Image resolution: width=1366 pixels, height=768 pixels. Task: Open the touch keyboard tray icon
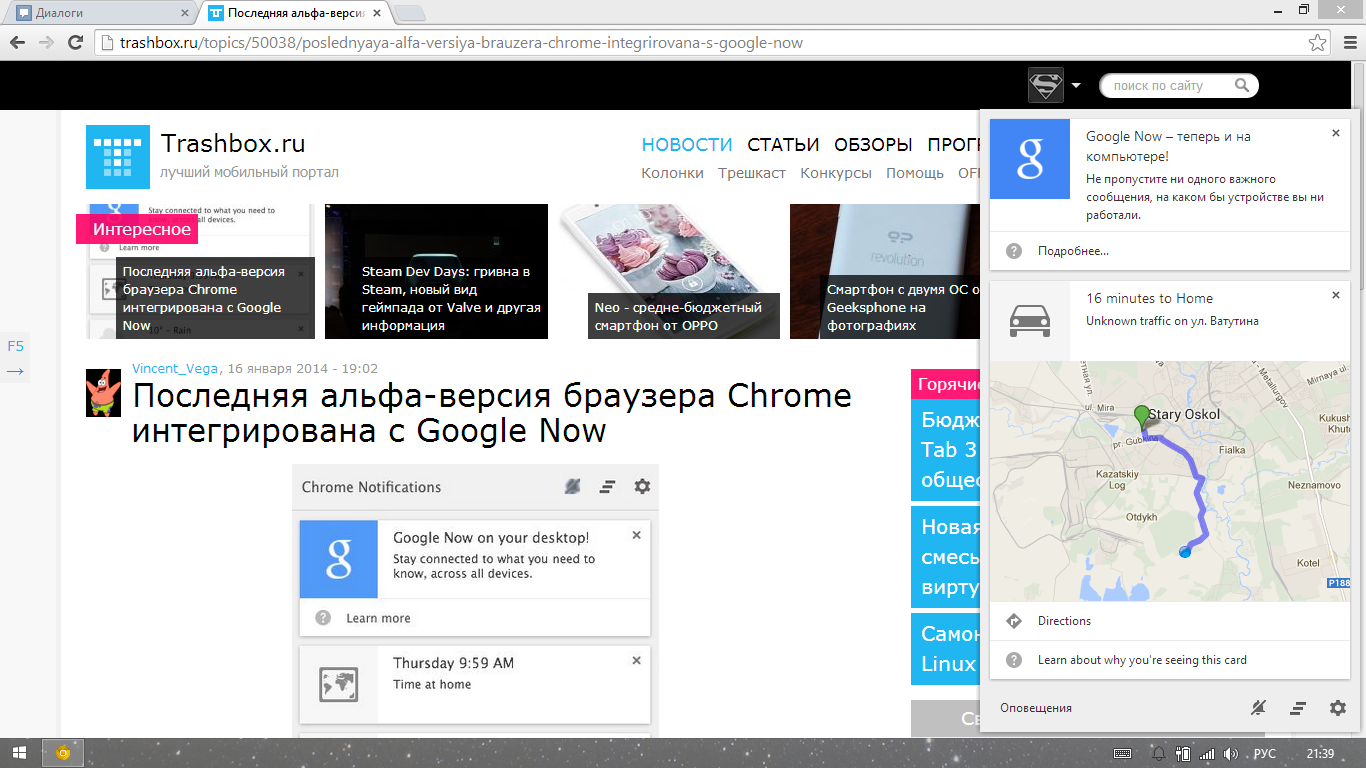(x=1122, y=754)
